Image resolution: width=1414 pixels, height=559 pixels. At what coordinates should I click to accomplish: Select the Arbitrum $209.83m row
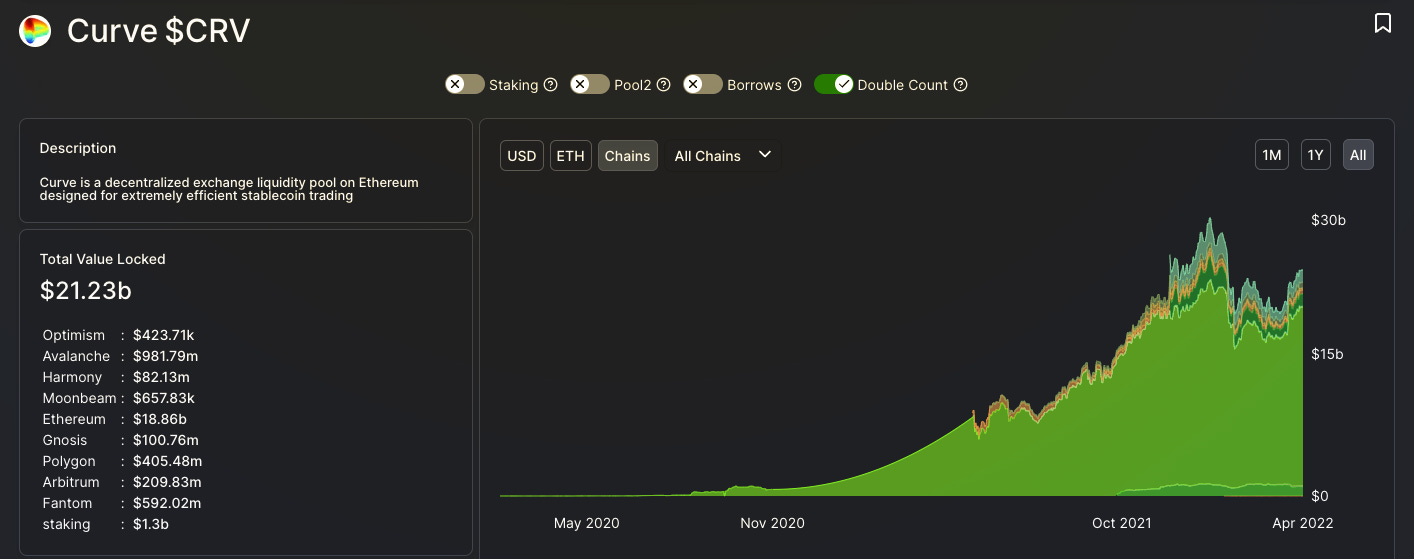[x=122, y=482]
